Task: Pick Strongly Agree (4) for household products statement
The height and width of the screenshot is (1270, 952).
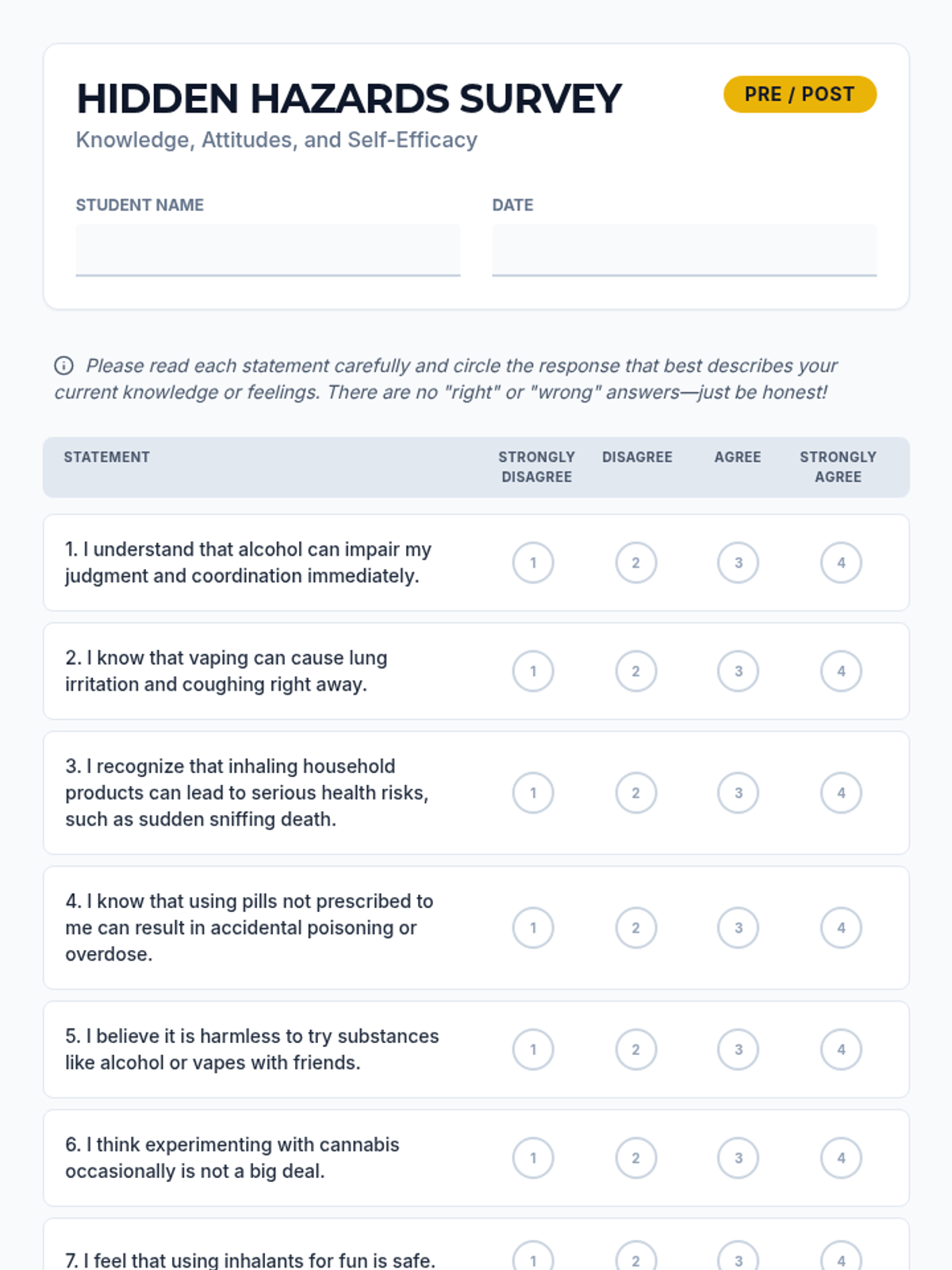Action: (x=841, y=793)
